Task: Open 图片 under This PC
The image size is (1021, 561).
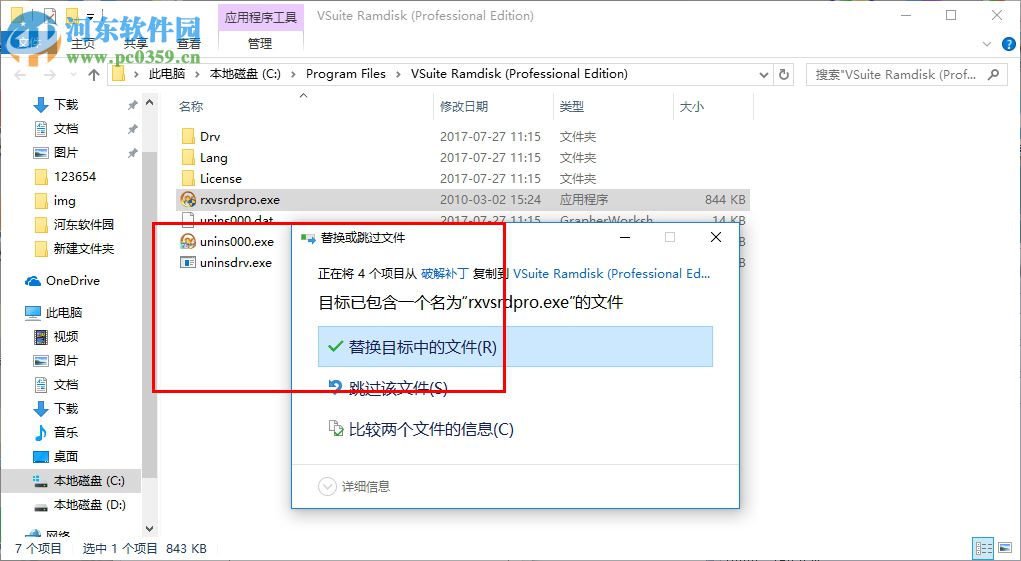Action: click(65, 360)
